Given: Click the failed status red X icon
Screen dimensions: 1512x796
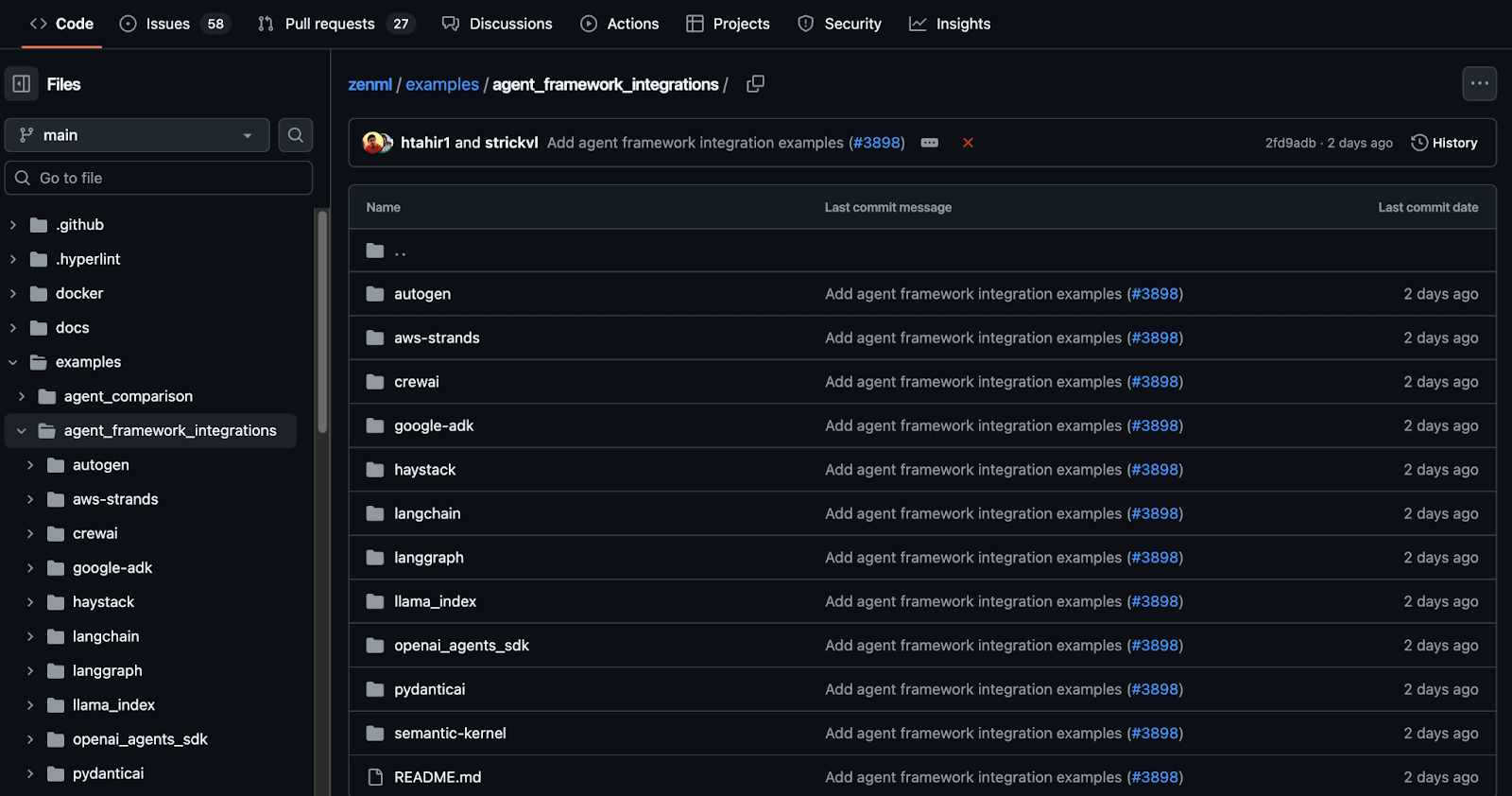Looking at the screenshot, I should click(x=968, y=143).
